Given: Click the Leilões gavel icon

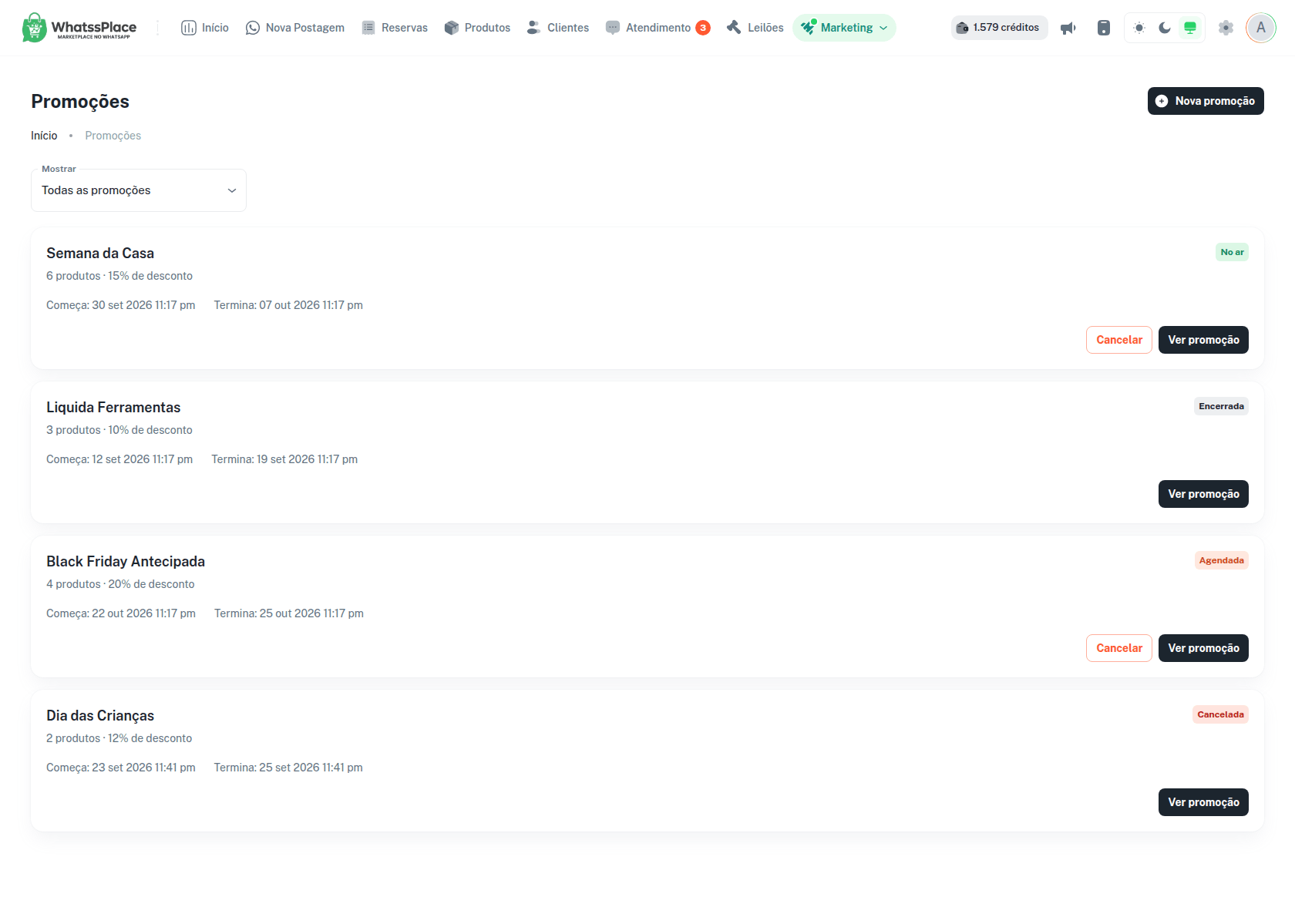Looking at the screenshot, I should pos(734,28).
